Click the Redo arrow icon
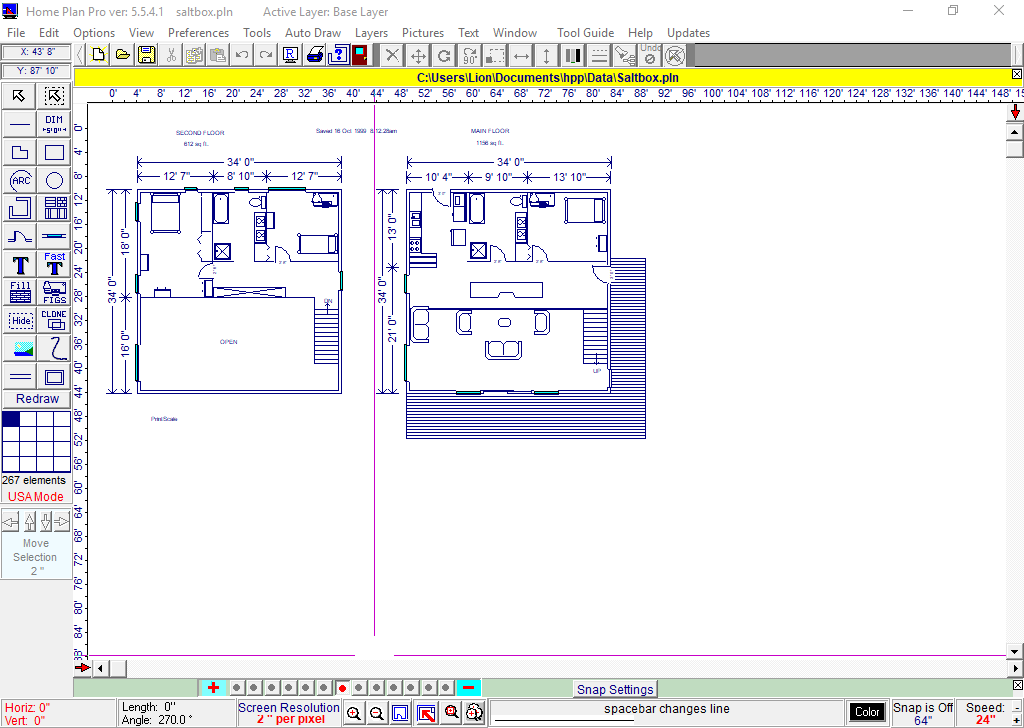The image size is (1024, 728). (266, 55)
